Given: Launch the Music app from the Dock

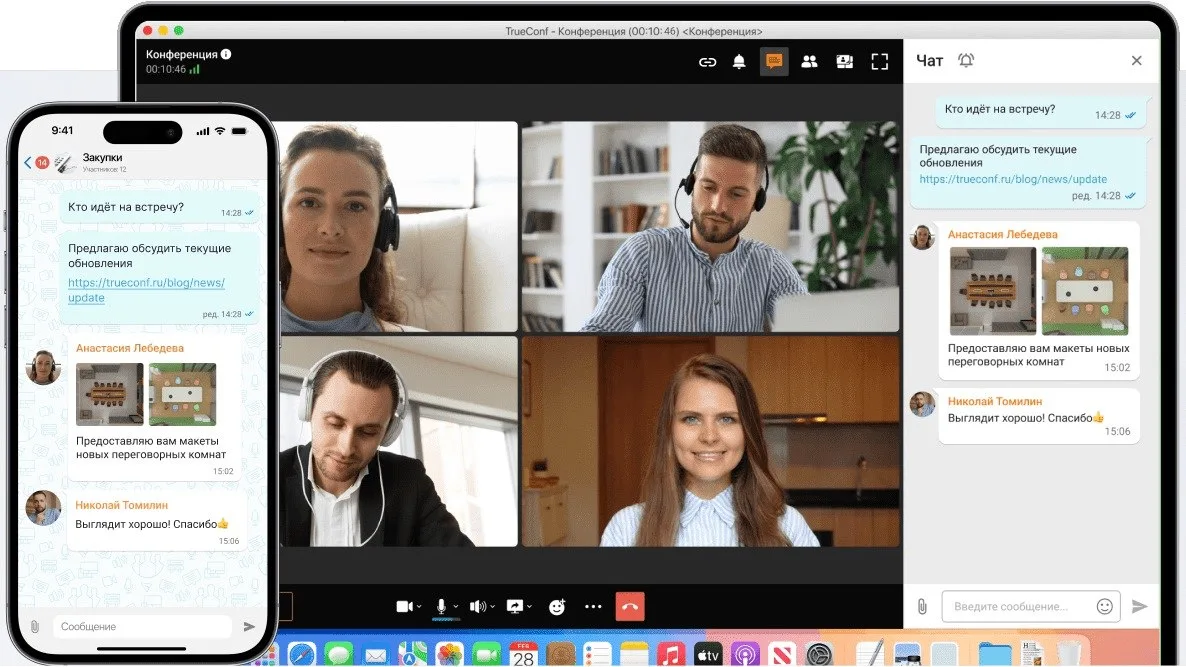Looking at the screenshot, I should point(671,654).
